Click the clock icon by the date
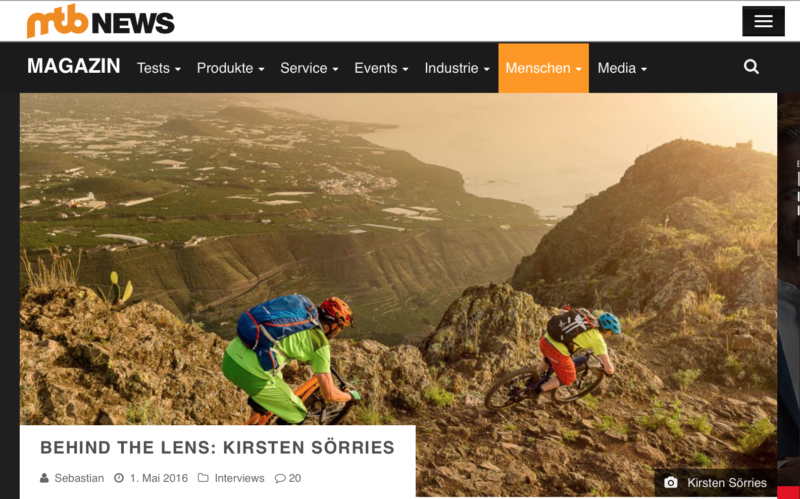800x499 pixels. (119, 478)
